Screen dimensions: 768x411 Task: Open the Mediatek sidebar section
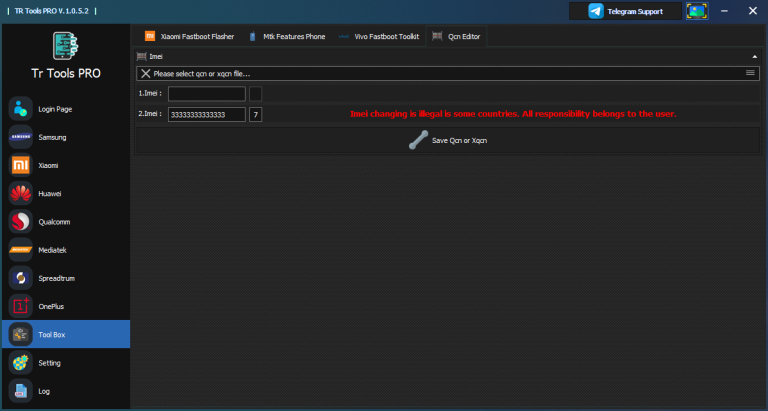[66, 250]
